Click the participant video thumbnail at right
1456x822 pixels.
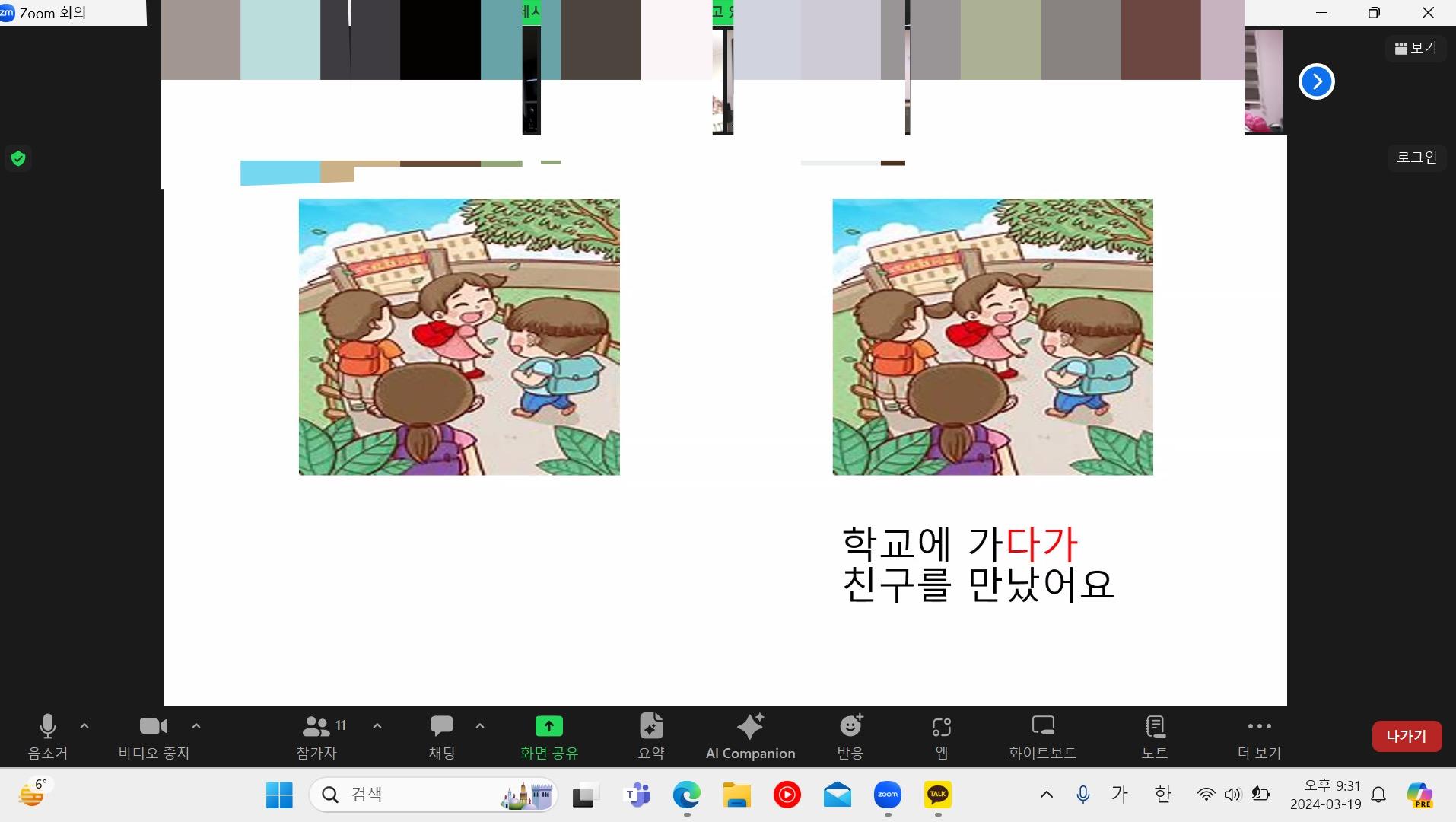(1264, 81)
